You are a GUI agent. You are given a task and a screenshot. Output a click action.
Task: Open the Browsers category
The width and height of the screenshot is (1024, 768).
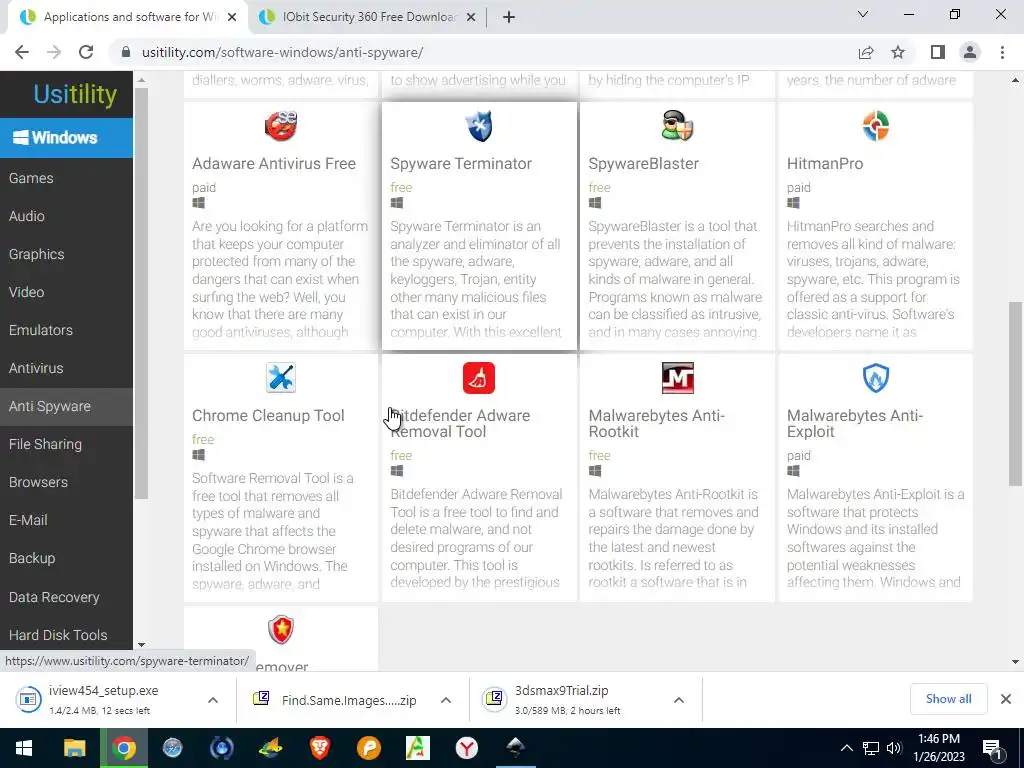point(39,482)
